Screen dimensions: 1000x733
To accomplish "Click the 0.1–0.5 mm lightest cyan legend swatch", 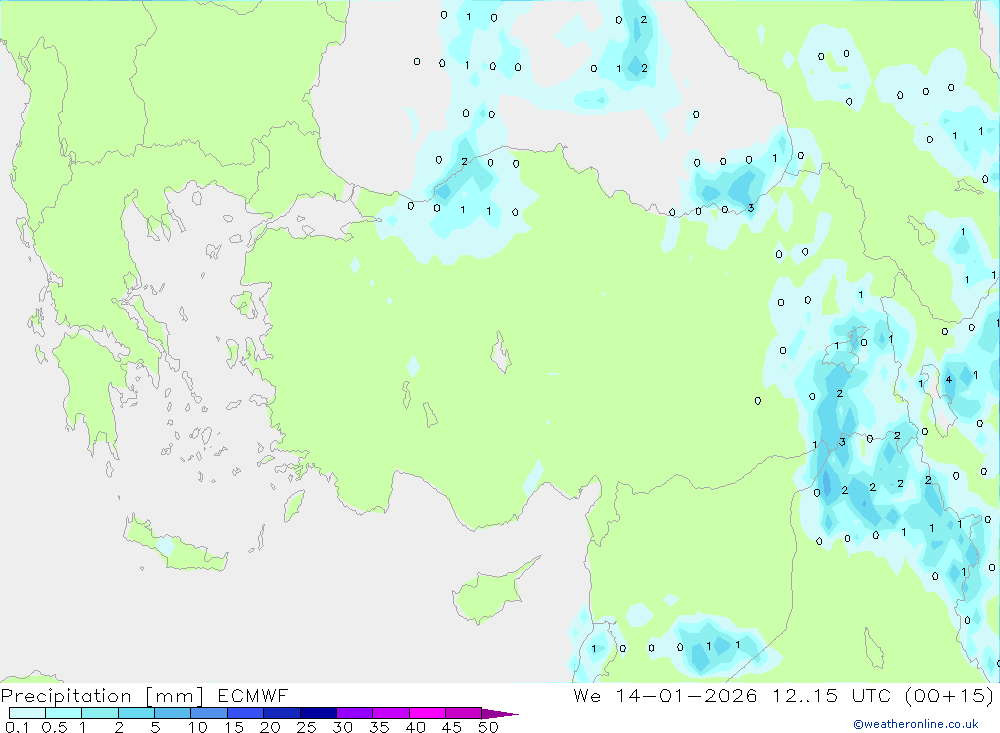I will 27,713.
